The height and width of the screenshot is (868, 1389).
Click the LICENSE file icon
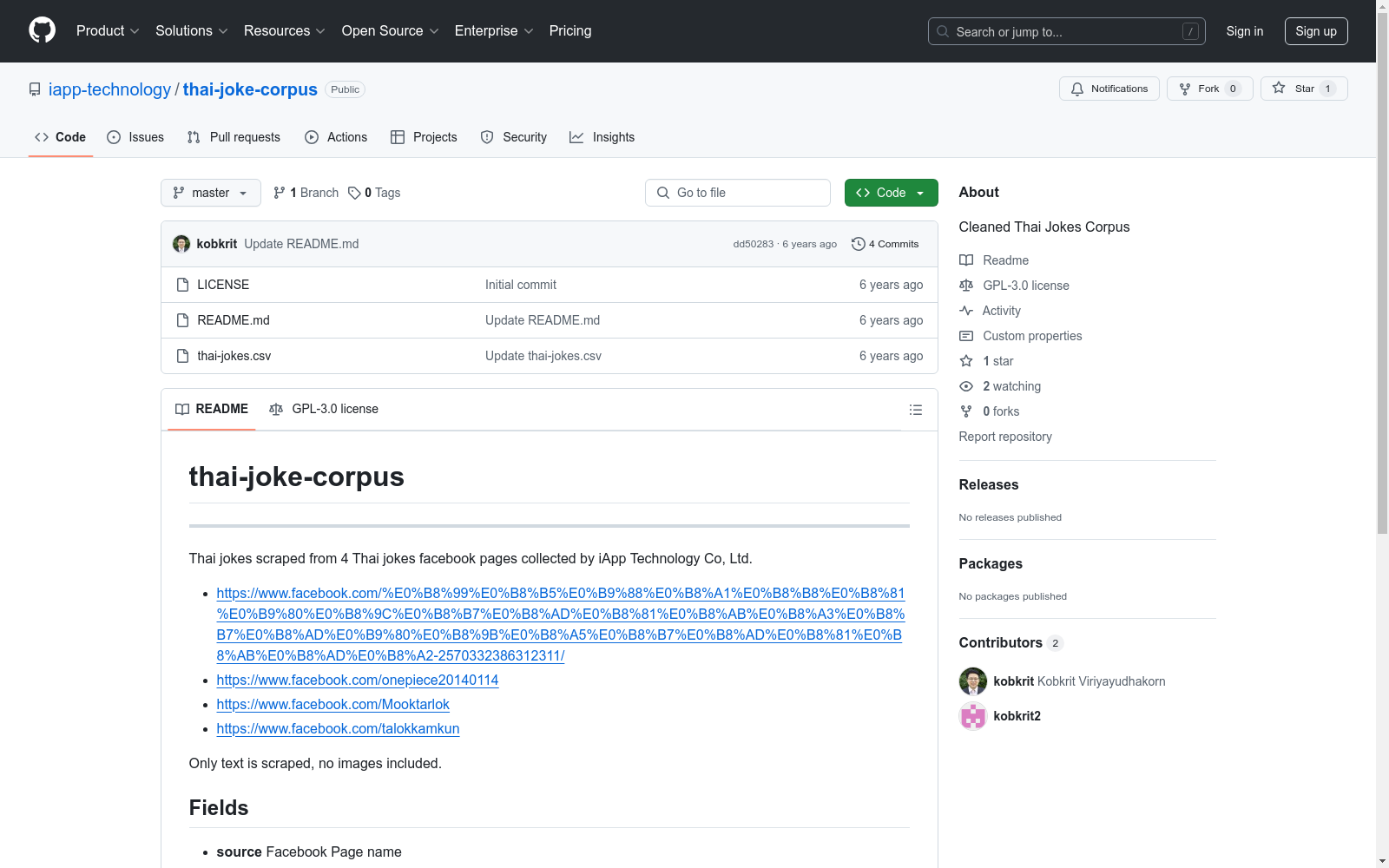coord(182,285)
